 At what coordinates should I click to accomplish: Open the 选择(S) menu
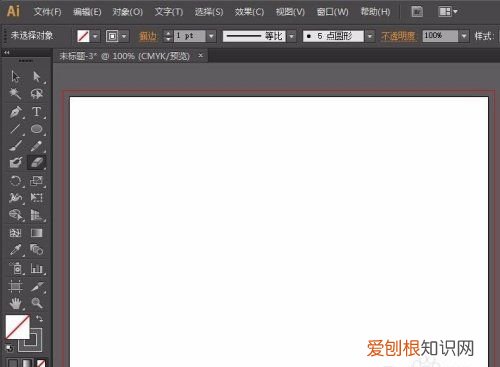[209, 12]
